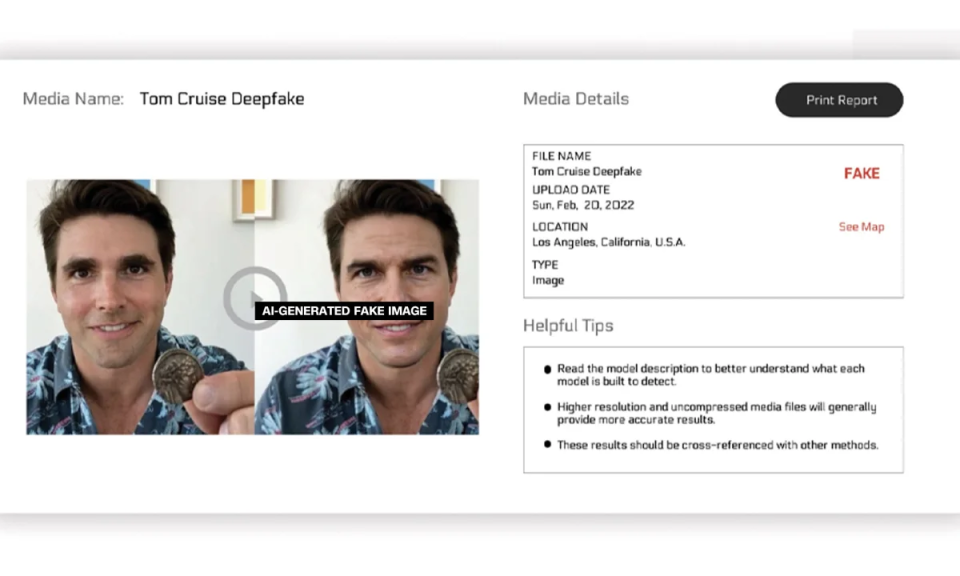Click the 'LOCATION' field label
This screenshot has height=576, width=960.
(x=560, y=226)
